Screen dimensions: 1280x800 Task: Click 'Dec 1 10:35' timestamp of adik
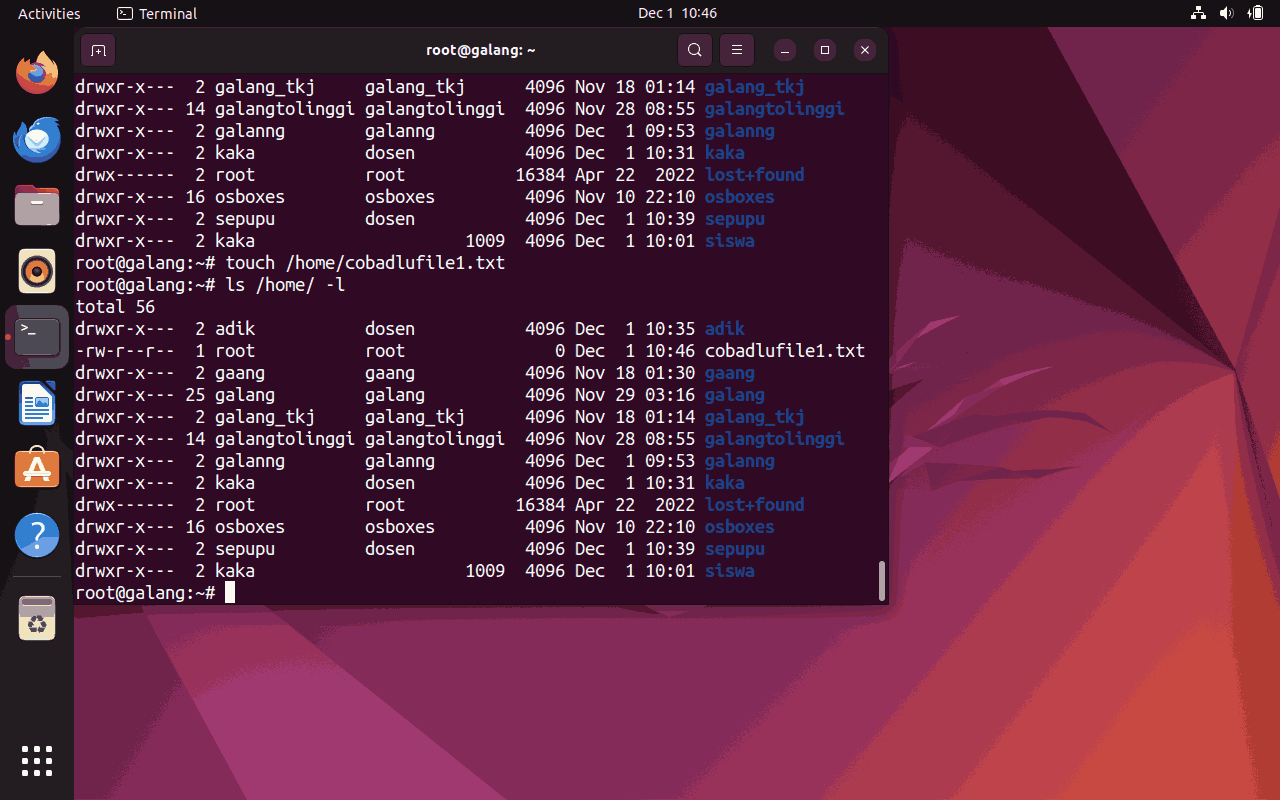point(635,329)
